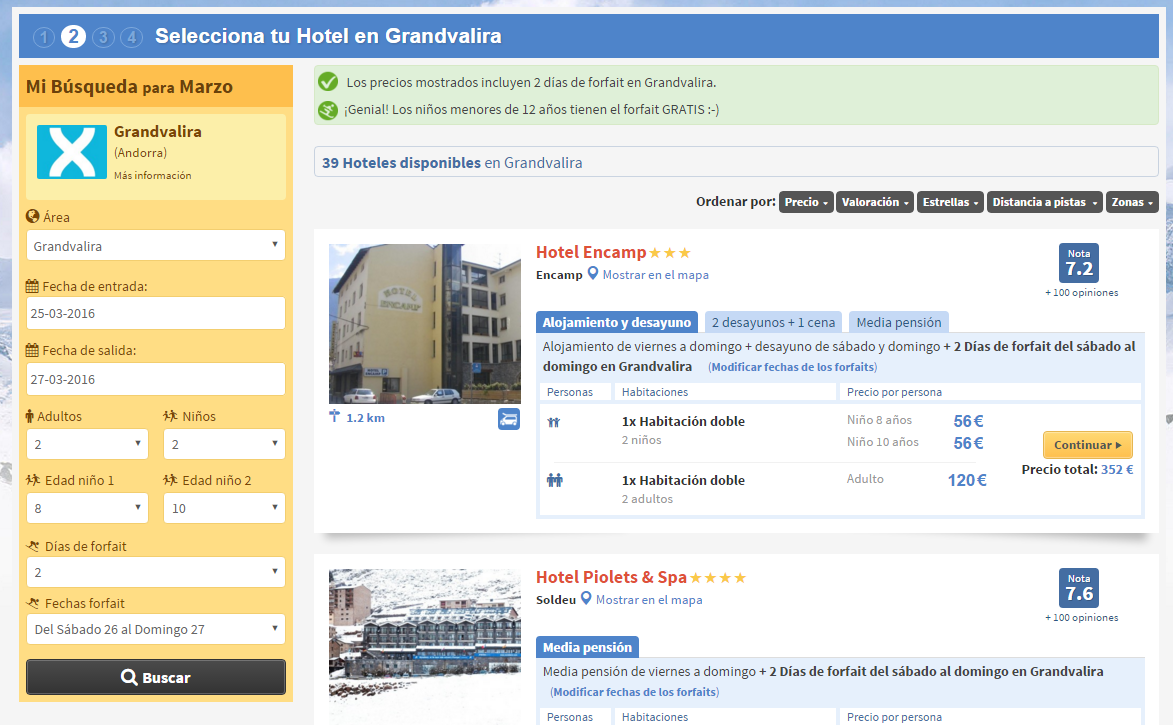Click 39 Hoteles disponibles heading
The image size is (1173, 725).
(402, 162)
